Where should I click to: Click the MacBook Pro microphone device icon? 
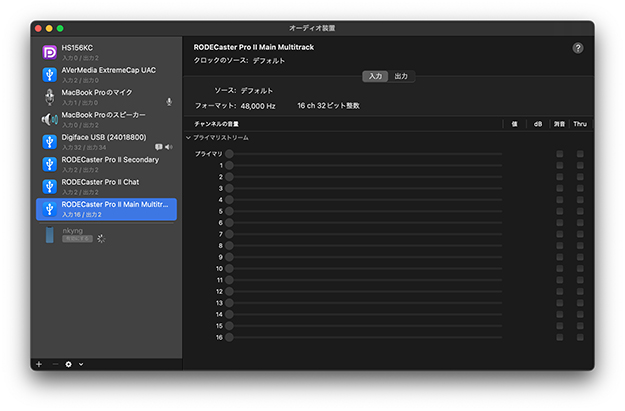(x=49, y=97)
